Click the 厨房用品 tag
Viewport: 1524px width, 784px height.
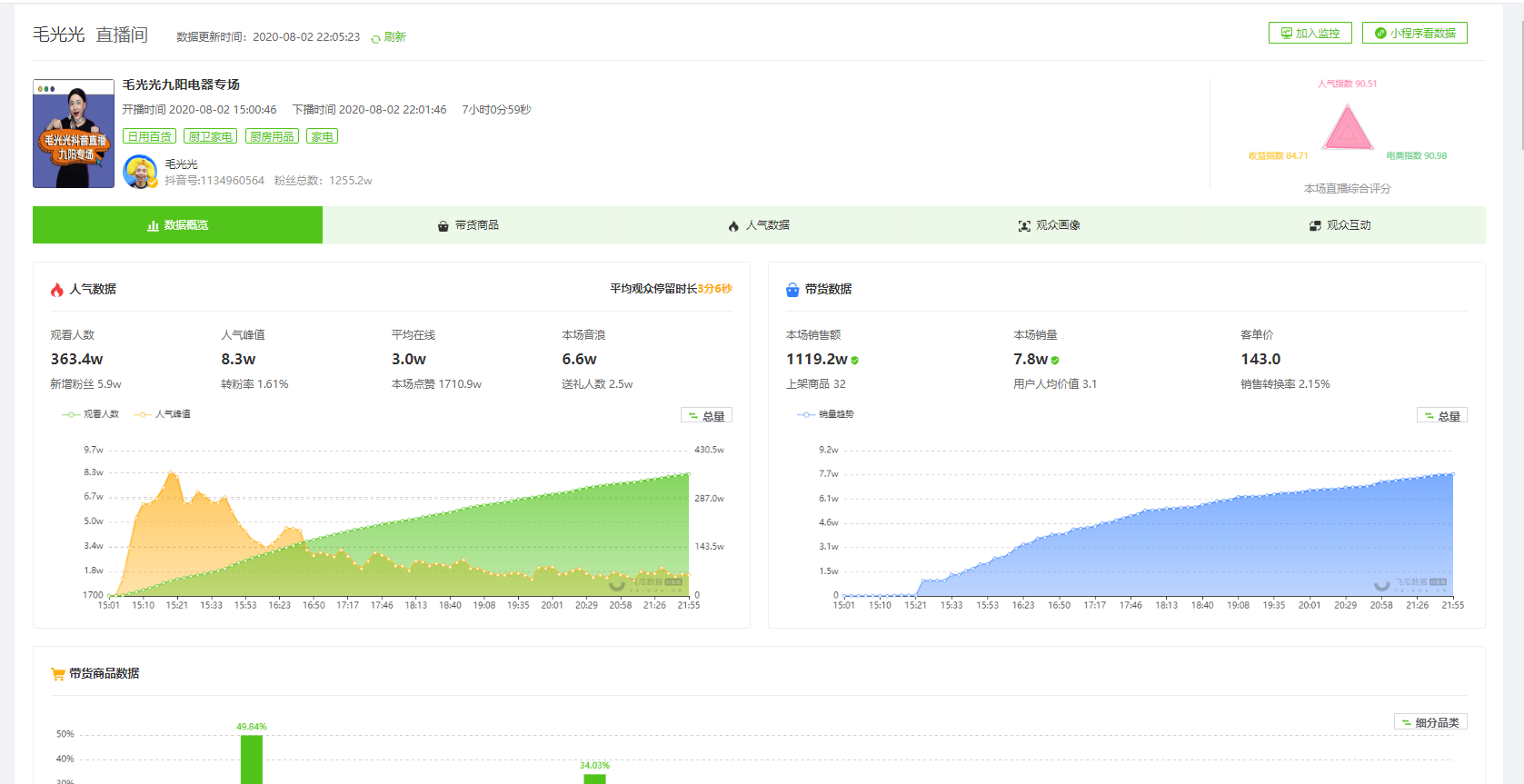(x=272, y=136)
